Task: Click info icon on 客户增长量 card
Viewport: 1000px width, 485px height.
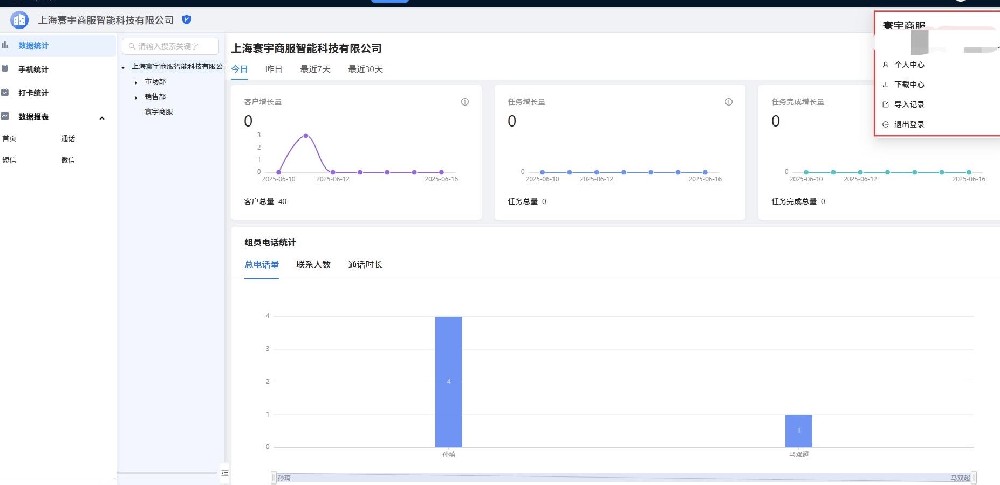Action: click(465, 102)
